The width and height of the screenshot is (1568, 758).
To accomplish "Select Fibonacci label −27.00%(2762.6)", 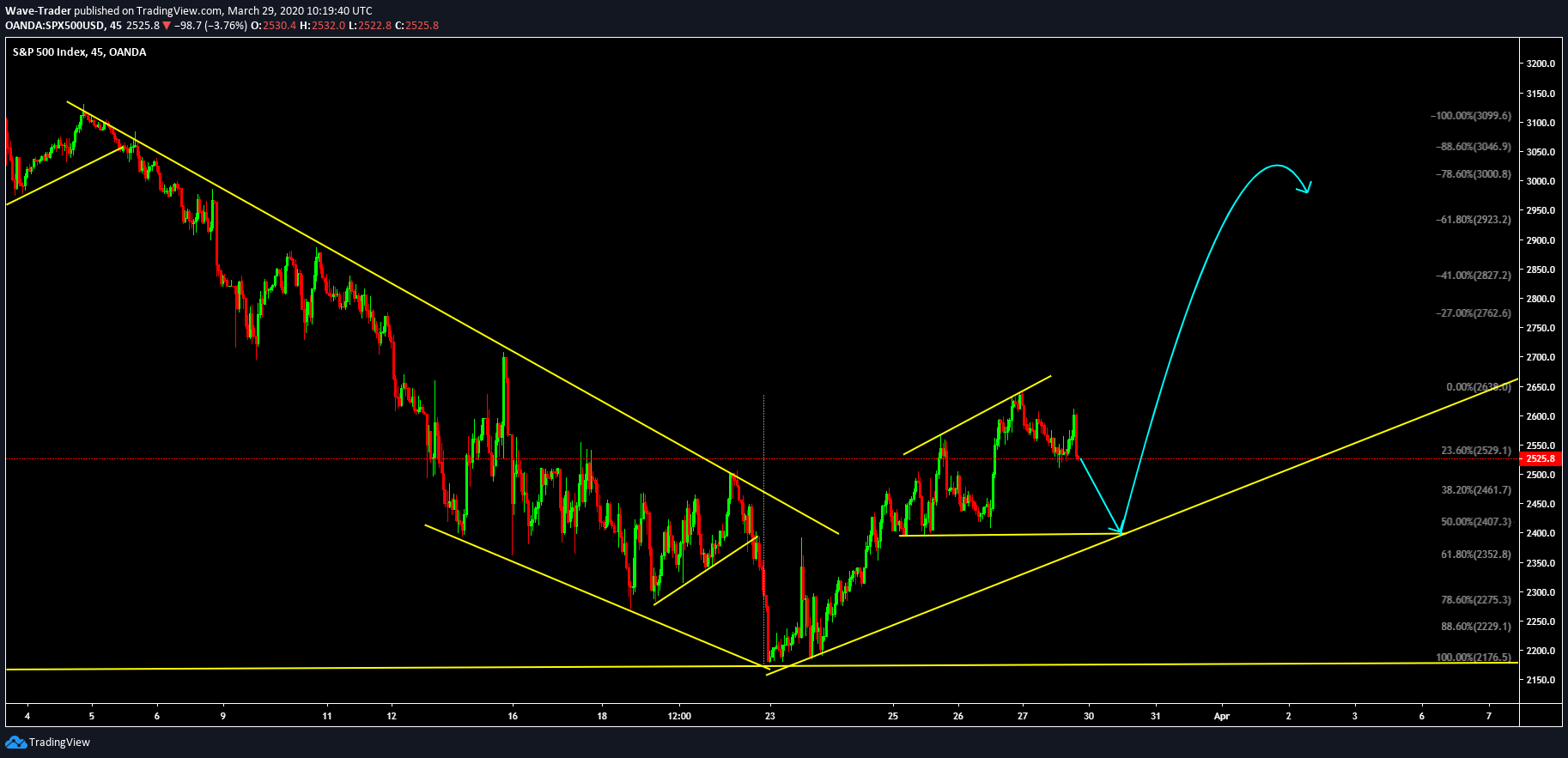I will click(x=1474, y=313).
